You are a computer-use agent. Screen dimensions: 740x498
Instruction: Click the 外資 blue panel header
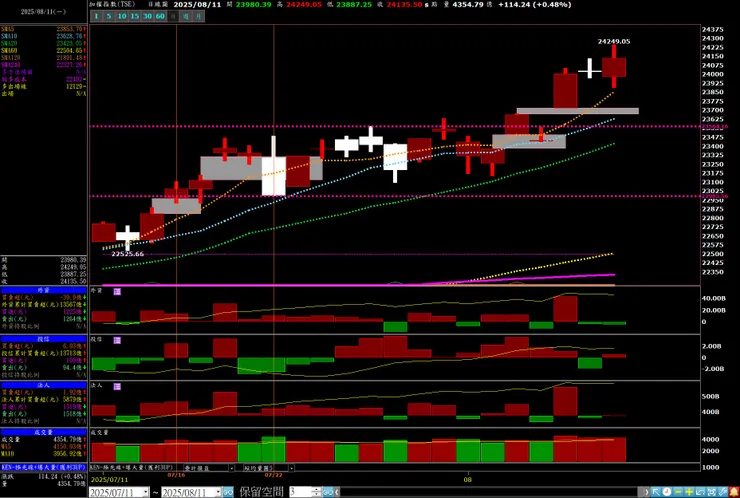click(43, 290)
